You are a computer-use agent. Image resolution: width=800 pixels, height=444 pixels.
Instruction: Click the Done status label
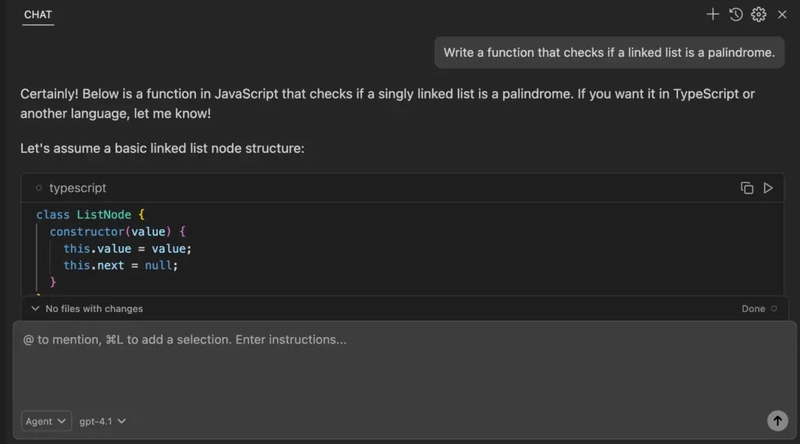753,309
